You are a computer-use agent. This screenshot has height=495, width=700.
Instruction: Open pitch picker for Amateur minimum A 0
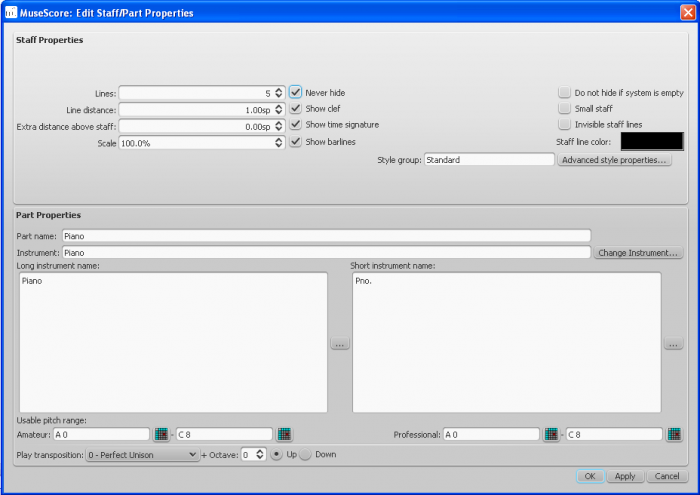click(161, 434)
